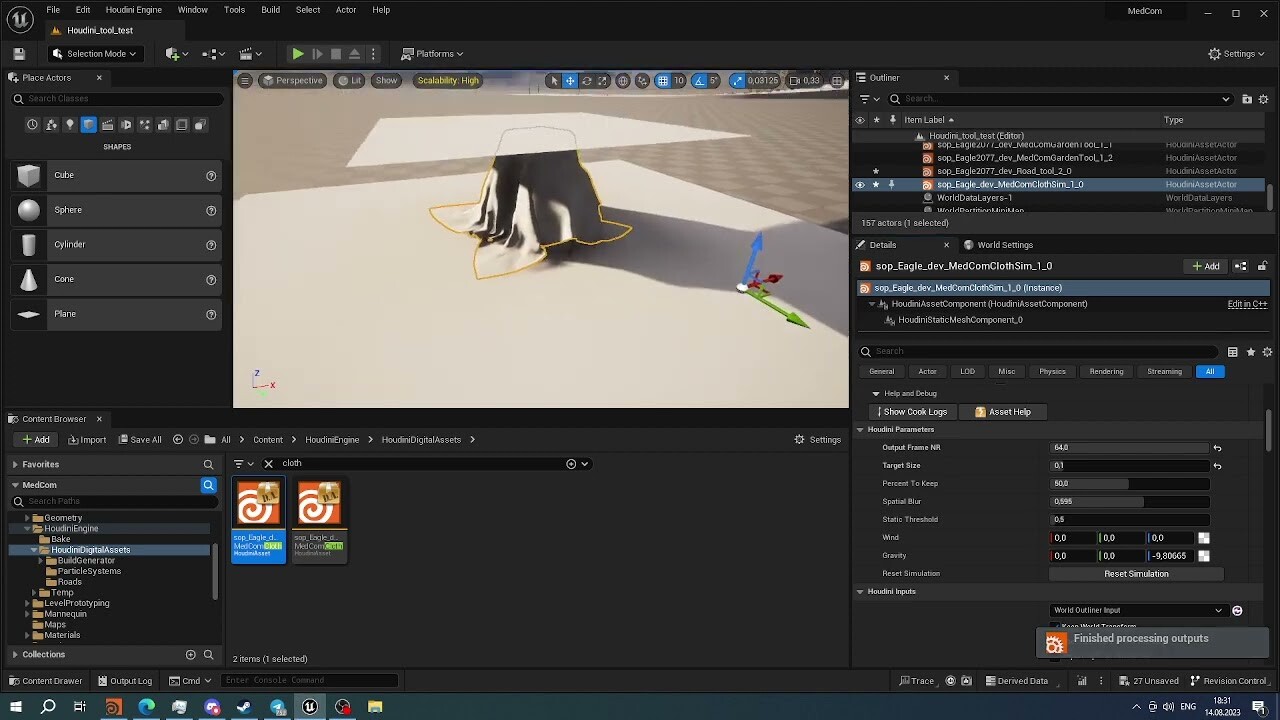Click the Lights category bulb icon

click(69, 125)
